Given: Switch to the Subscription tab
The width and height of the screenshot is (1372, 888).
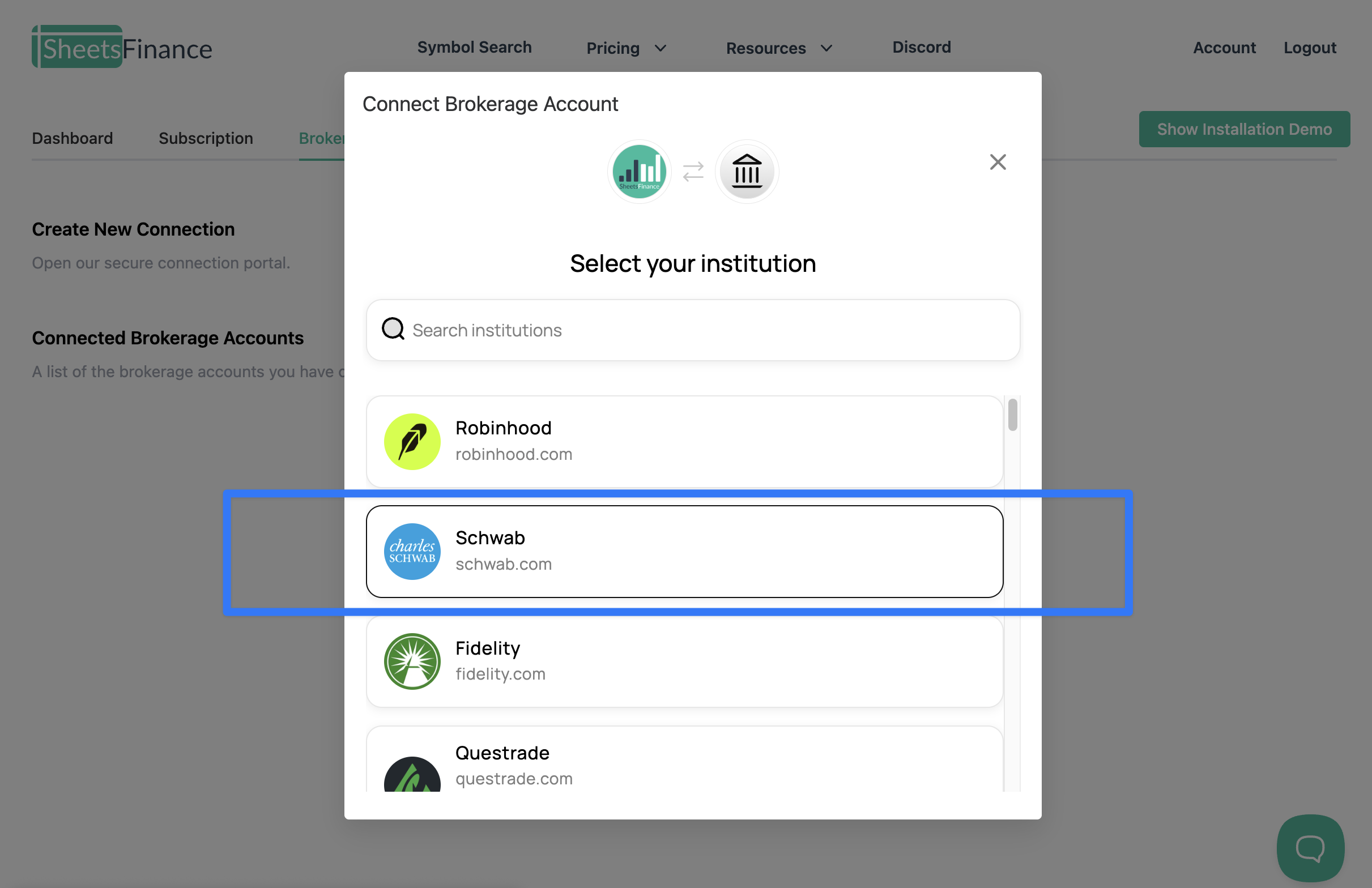Looking at the screenshot, I should (x=205, y=138).
